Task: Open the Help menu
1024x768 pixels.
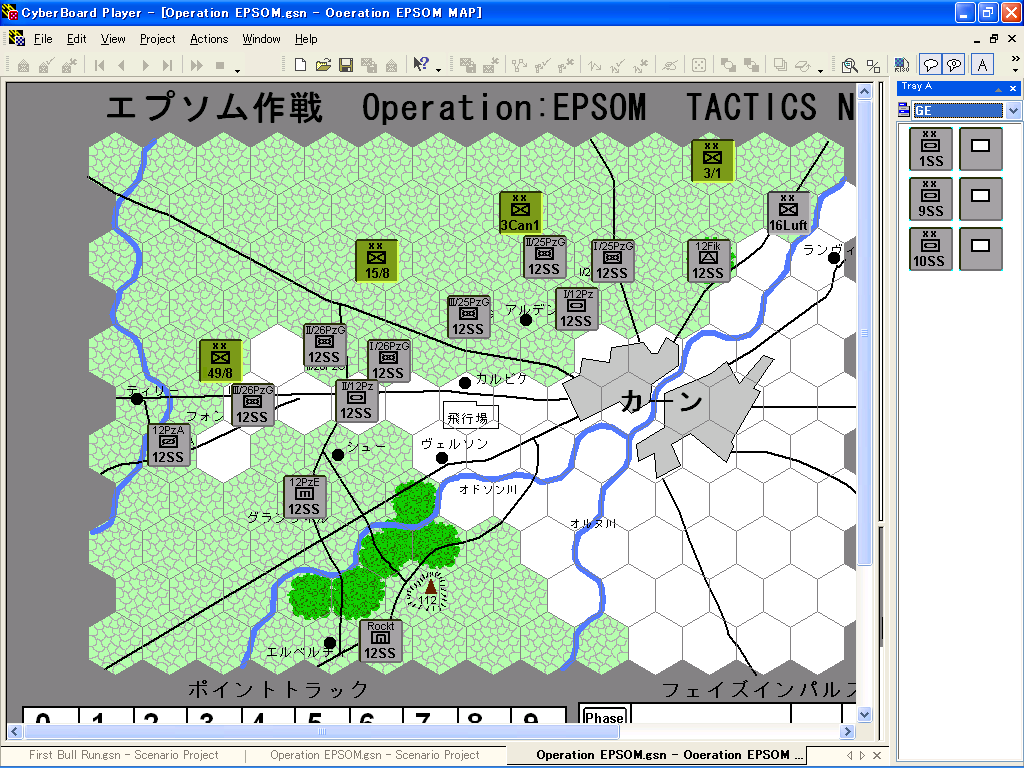Action: coord(306,39)
